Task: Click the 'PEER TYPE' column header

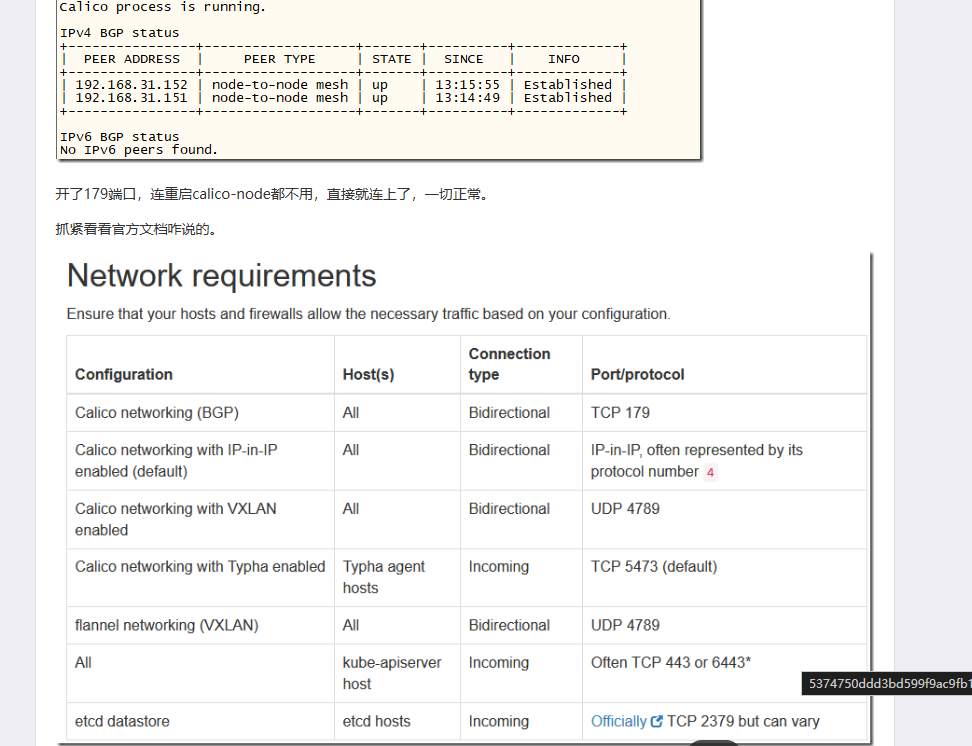Action: pyautogui.click(x=280, y=59)
